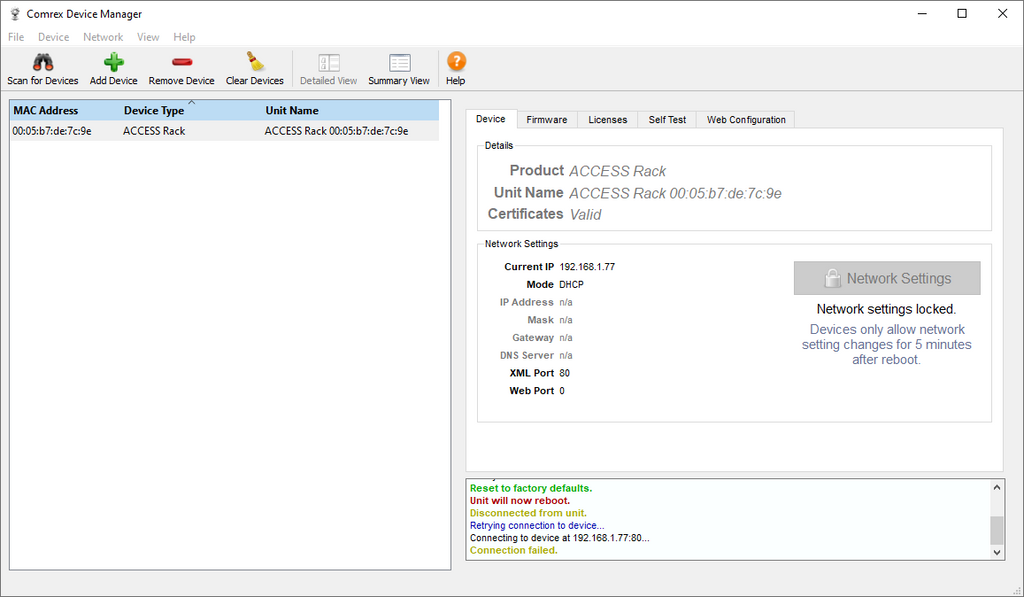The width and height of the screenshot is (1024, 597).
Task: Open the Licenses tab
Action: coord(607,120)
